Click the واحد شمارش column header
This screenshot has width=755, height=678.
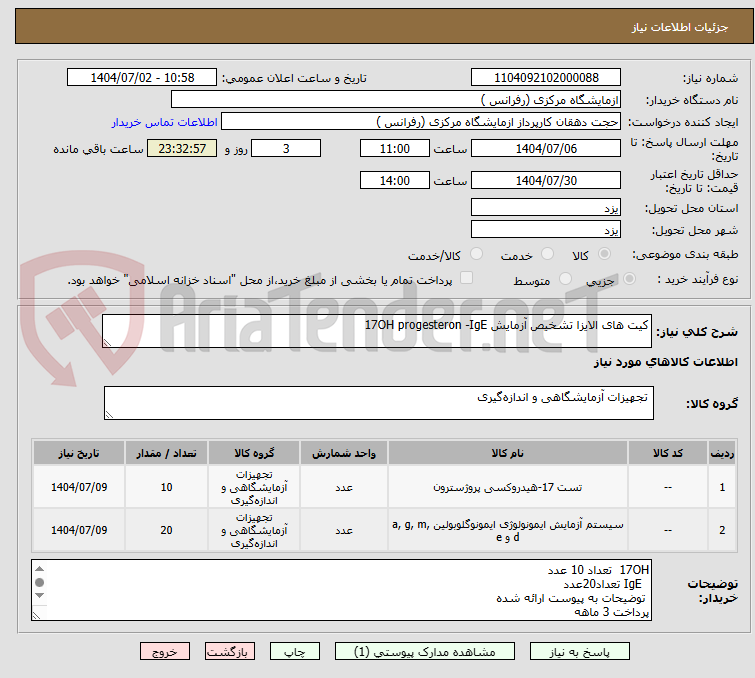[344, 453]
